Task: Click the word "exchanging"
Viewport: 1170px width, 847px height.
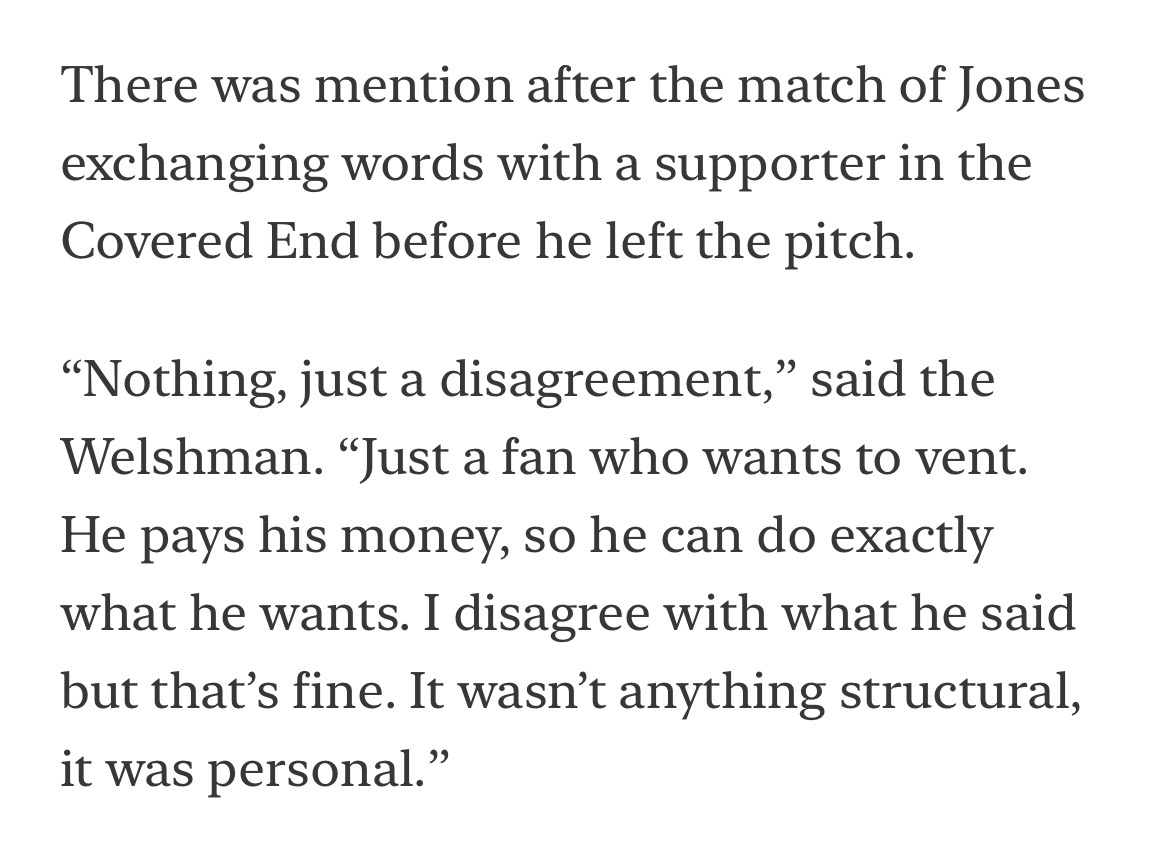Action: pos(195,165)
